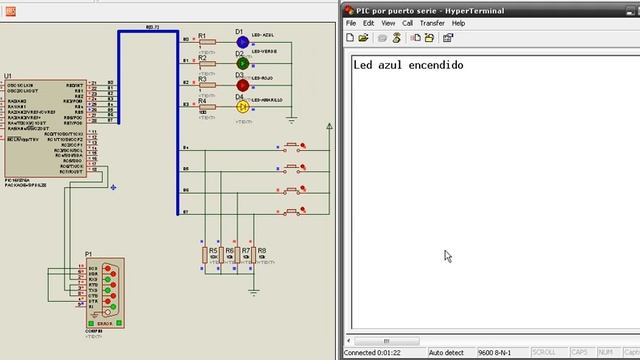
Task: Push the B7 line pushbutton switch
Action: pos(291,212)
